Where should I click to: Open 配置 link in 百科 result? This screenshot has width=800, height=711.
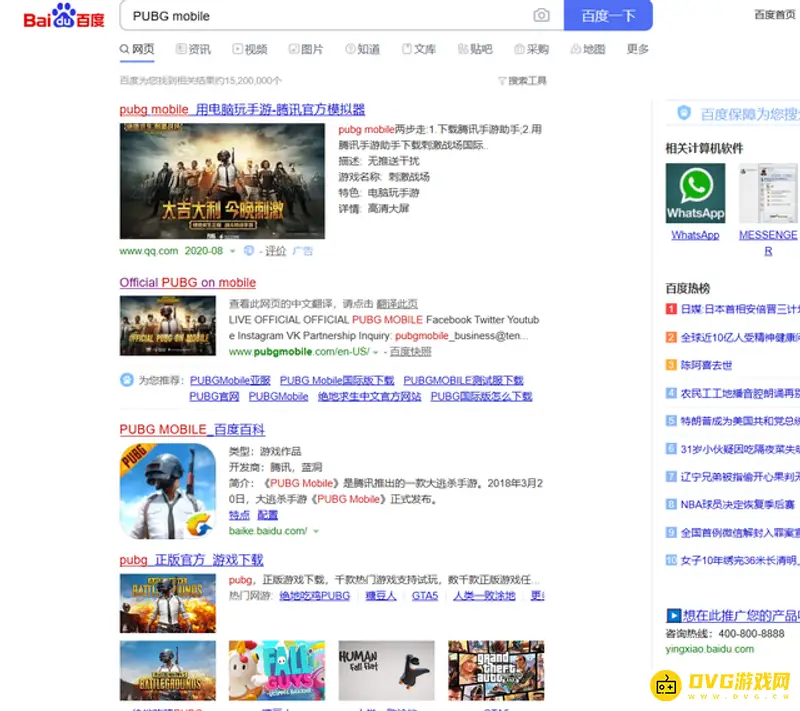coord(268,515)
